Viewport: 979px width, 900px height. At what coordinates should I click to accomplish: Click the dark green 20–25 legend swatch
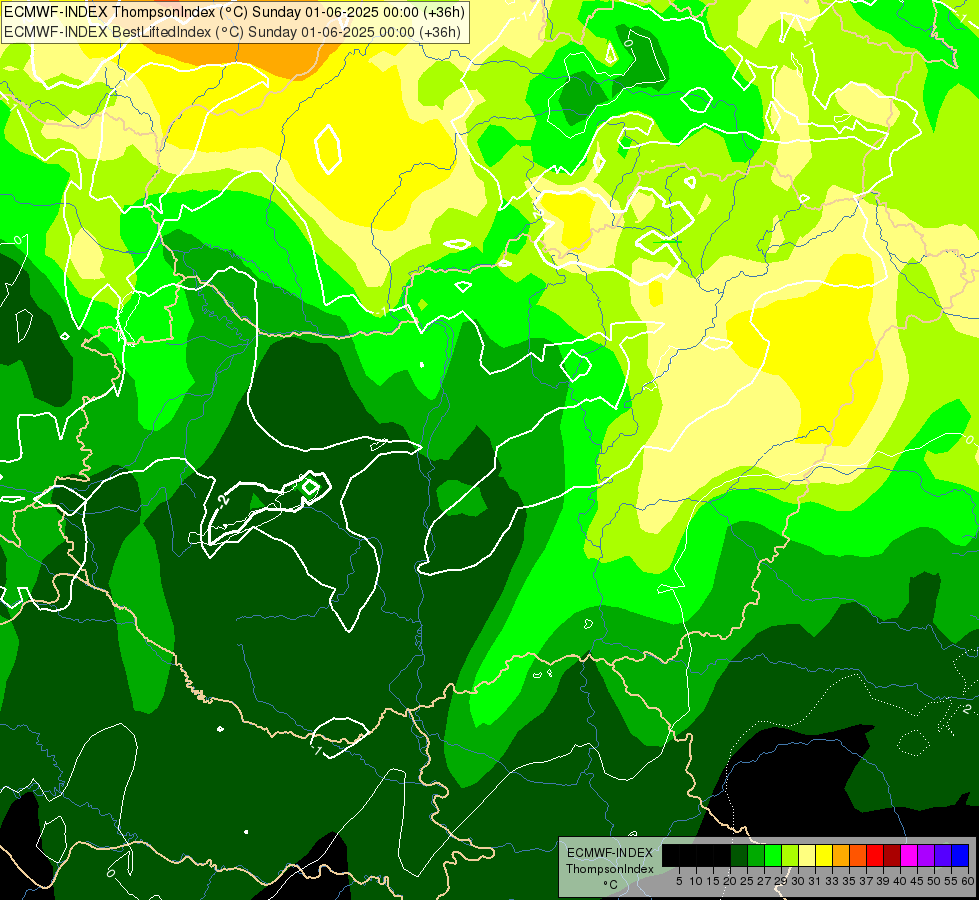[x=739, y=855]
